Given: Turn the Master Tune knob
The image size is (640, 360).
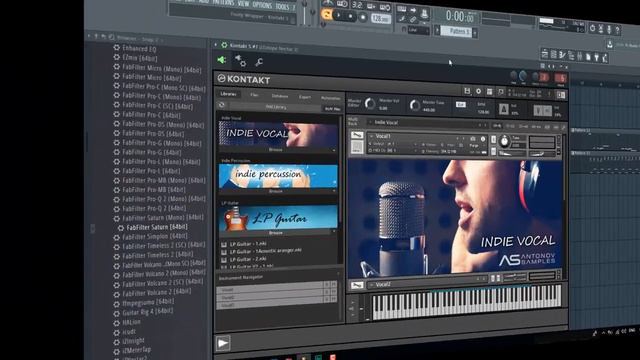Looking at the screenshot, I should pos(415,106).
